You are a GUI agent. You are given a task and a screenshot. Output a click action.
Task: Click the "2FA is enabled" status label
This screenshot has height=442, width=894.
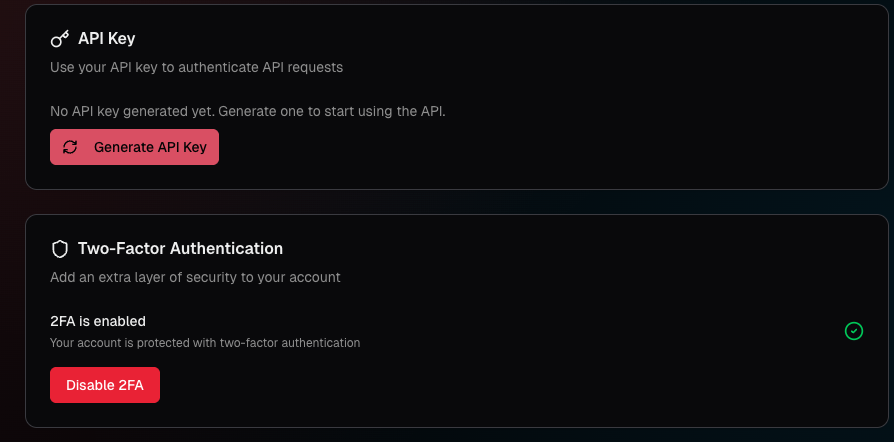tap(98, 321)
